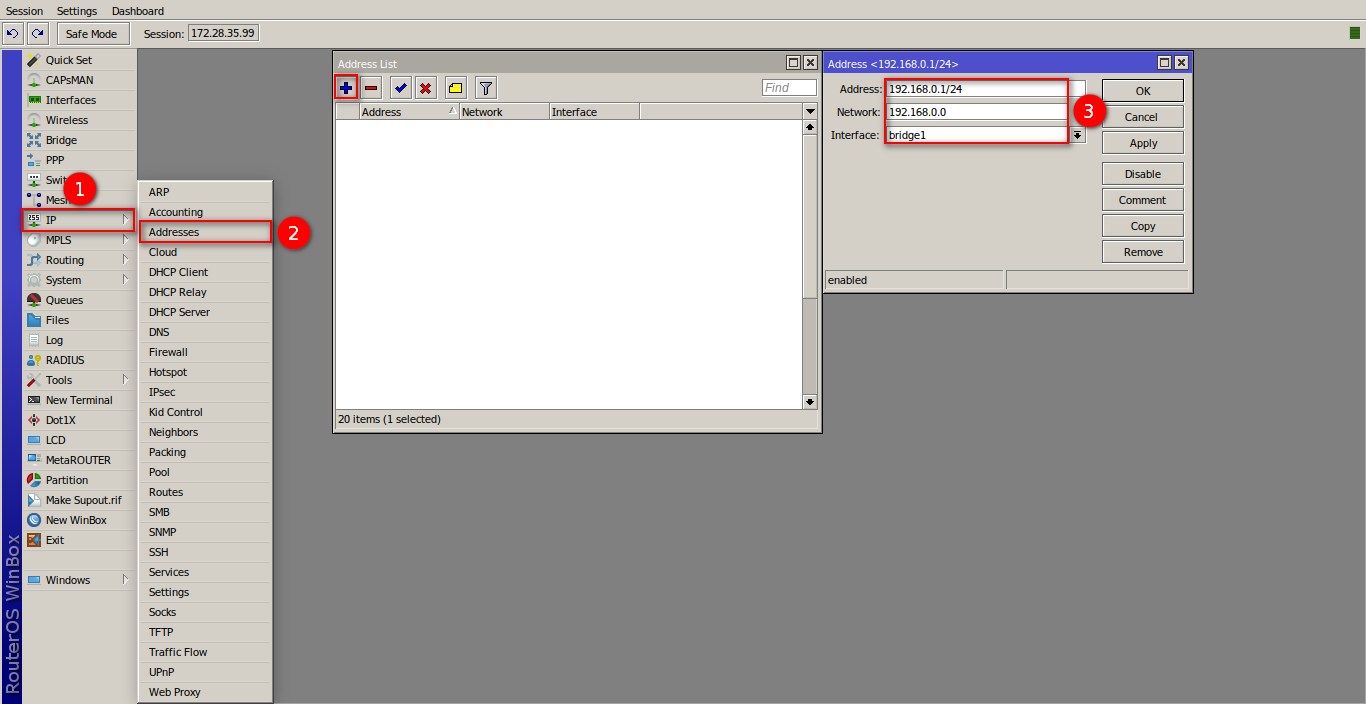Click the red X disable icon
Image resolution: width=1366 pixels, height=704 pixels.
[x=426, y=88]
